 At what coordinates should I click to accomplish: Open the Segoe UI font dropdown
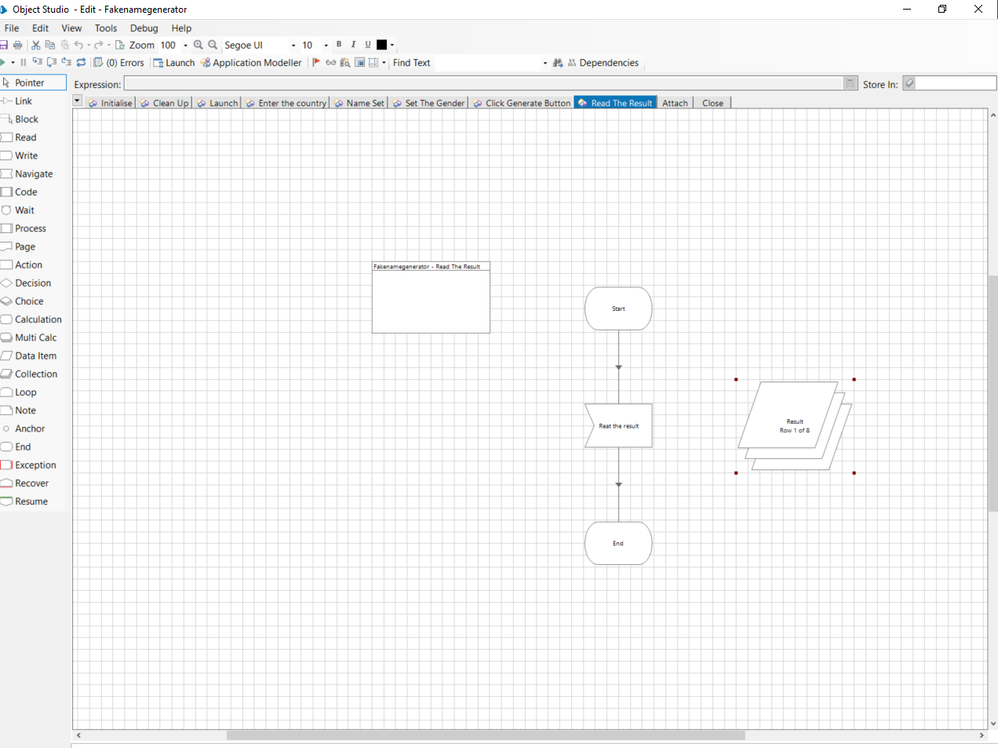(293, 45)
